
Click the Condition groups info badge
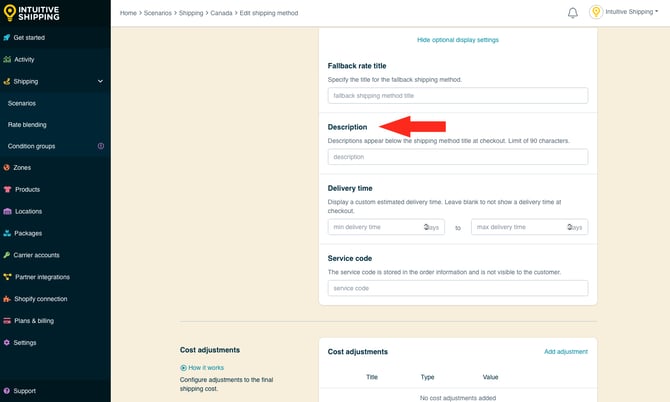coord(101,146)
